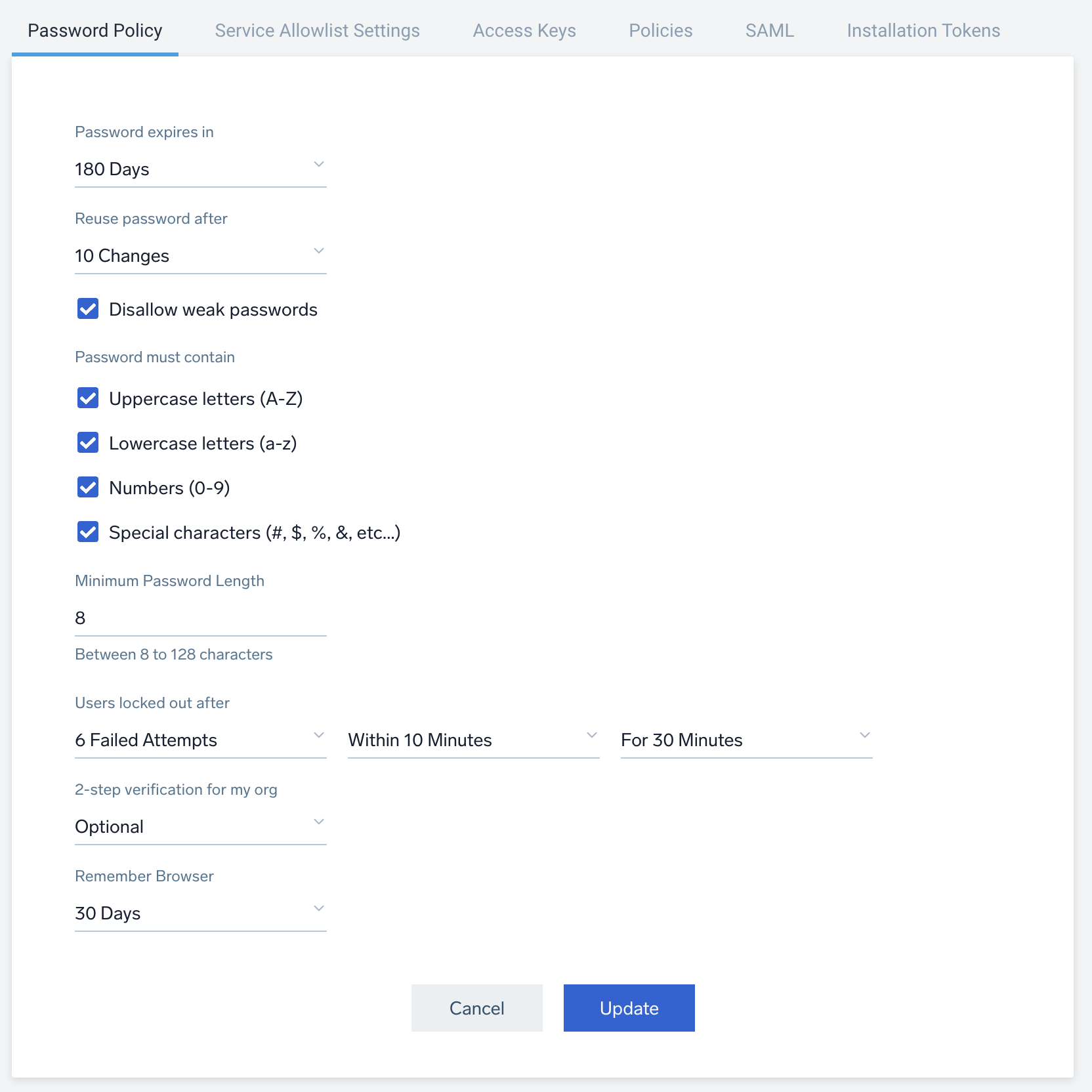
Task: Expand the Within 10 Minutes dropdown
Action: [473, 740]
